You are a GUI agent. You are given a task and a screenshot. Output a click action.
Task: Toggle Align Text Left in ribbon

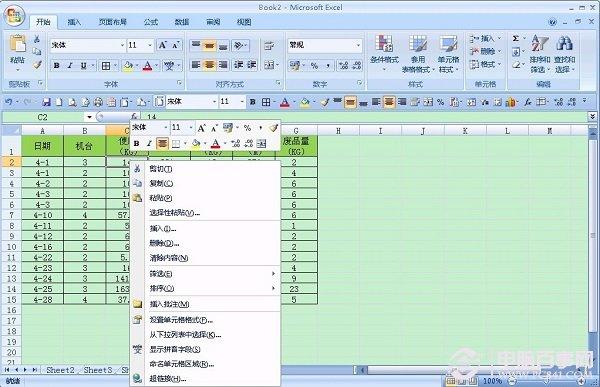(x=196, y=65)
